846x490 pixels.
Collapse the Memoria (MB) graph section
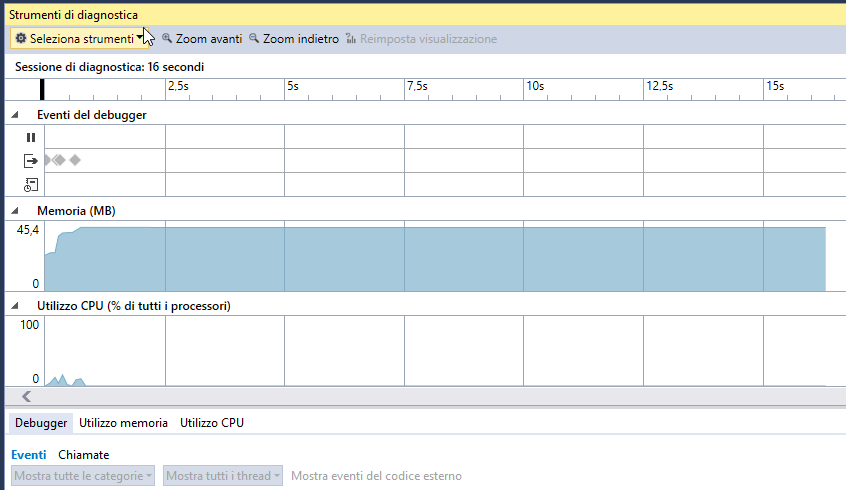click(x=15, y=210)
